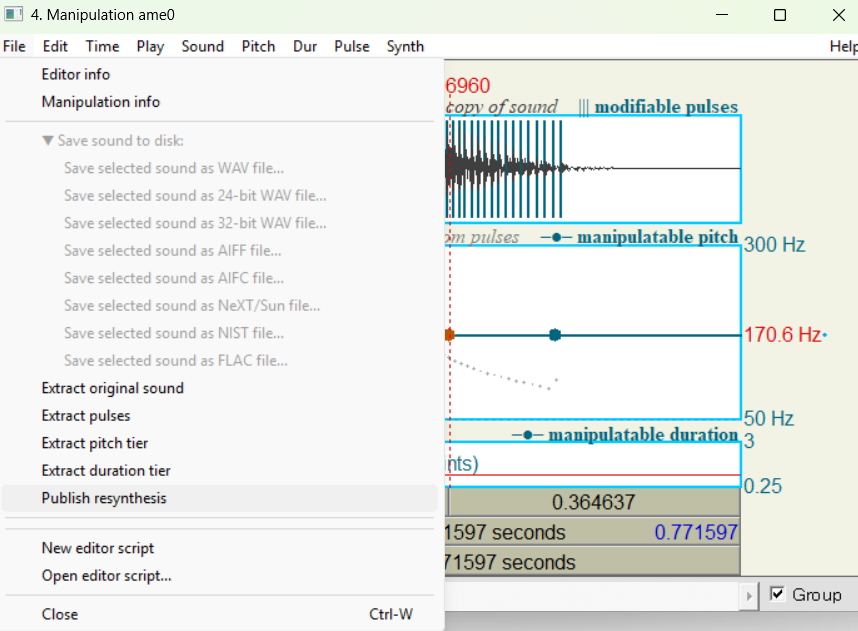Select Save selected sound as FLAC file

tap(219, 361)
